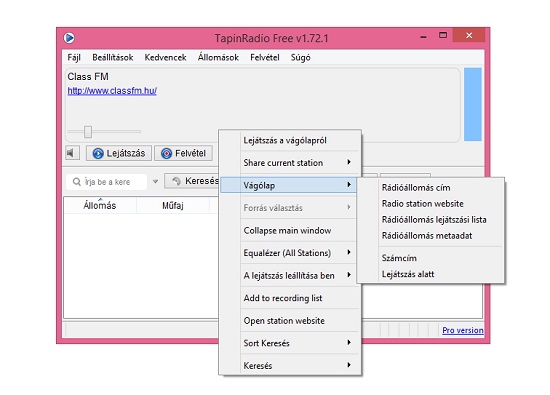Click the blue level meter bar
The width and height of the screenshot is (550, 395).
tap(472, 105)
